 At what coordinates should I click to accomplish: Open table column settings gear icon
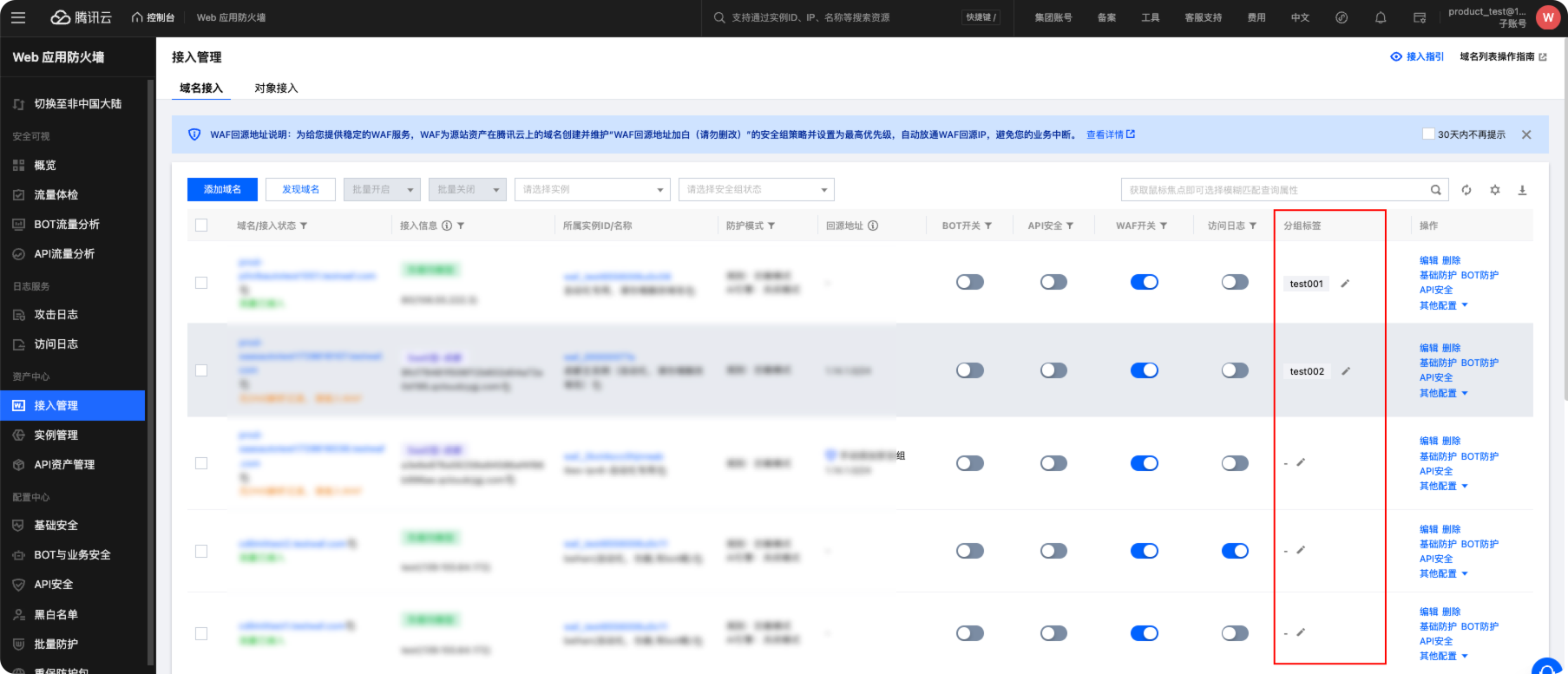(x=1495, y=190)
